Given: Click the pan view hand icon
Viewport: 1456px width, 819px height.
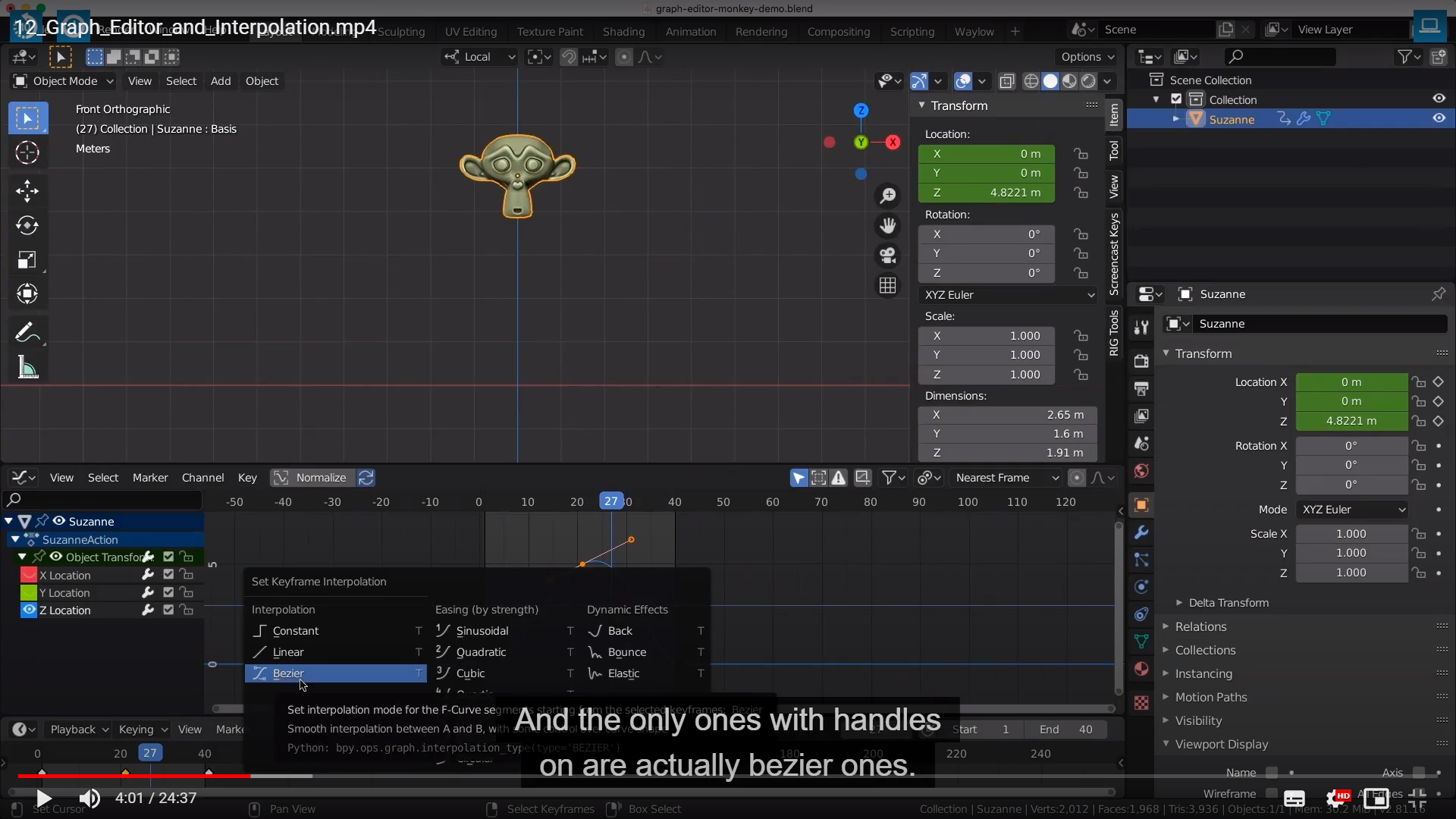Looking at the screenshot, I should [887, 225].
